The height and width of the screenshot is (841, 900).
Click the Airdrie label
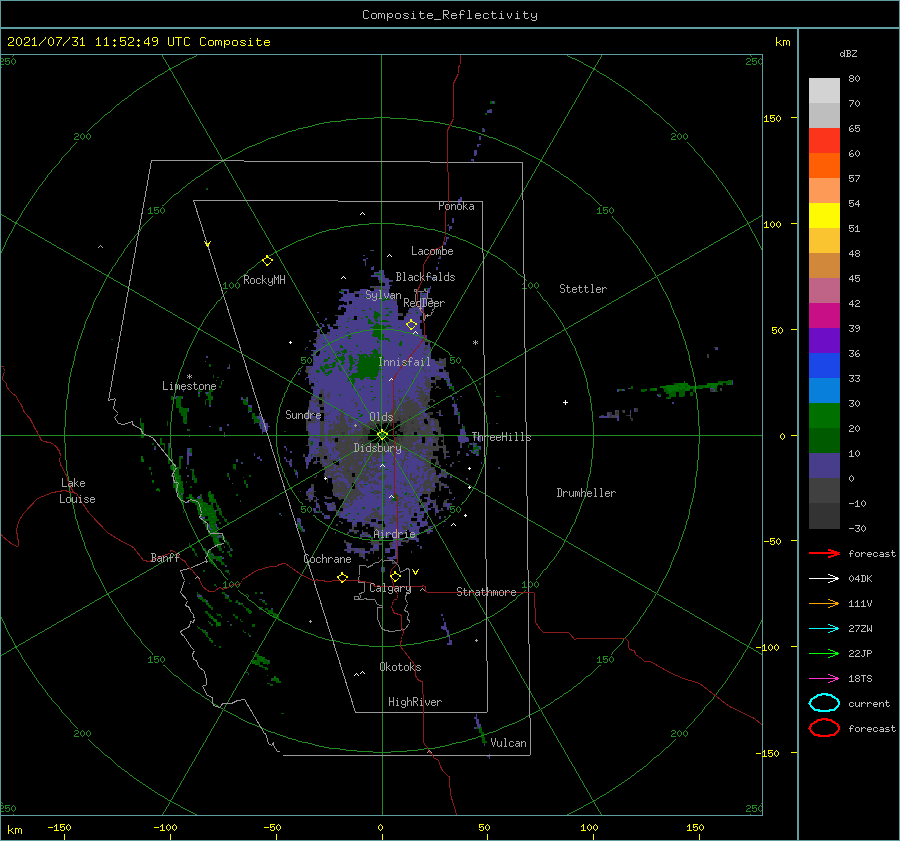pyautogui.click(x=394, y=534)
